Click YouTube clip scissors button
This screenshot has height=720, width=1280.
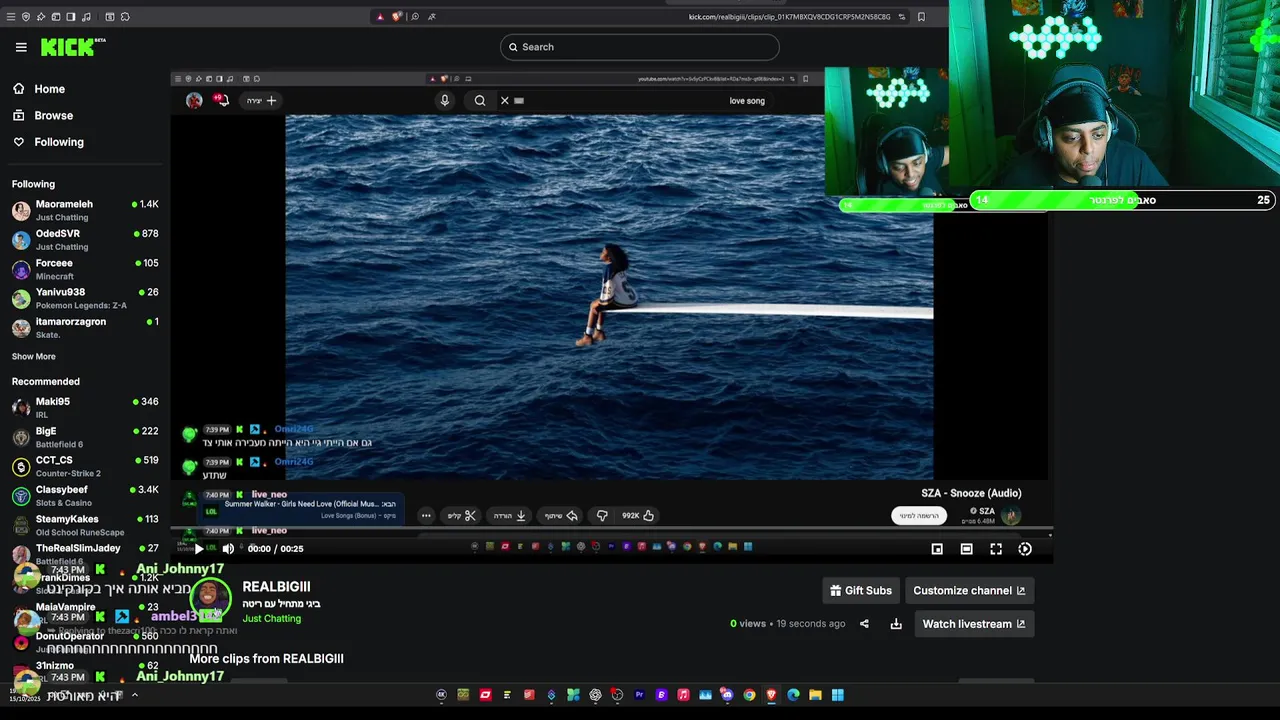point(462,516)
